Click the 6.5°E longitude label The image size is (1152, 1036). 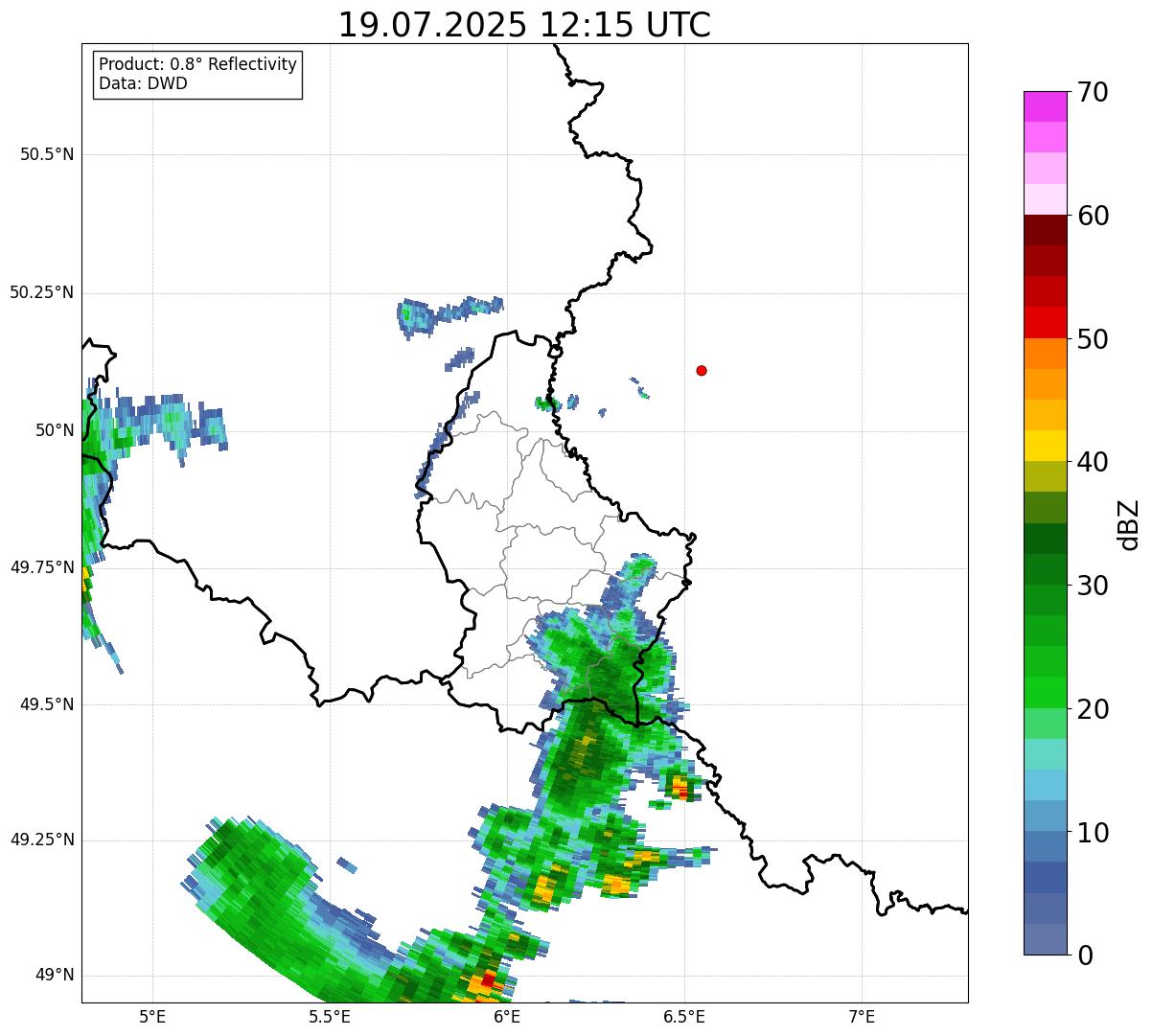(684, 1016)
